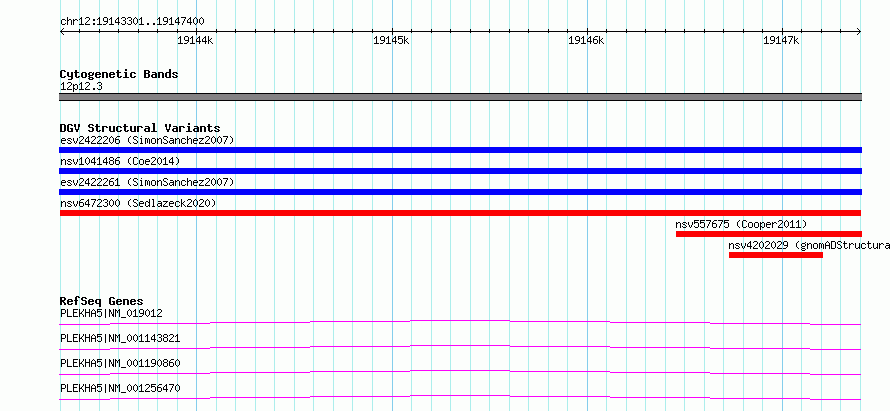Viewport: 890px width, 411px height.
Task: Open variant nsv1041486 (Coe2014) label
Action: pos(120,161)
